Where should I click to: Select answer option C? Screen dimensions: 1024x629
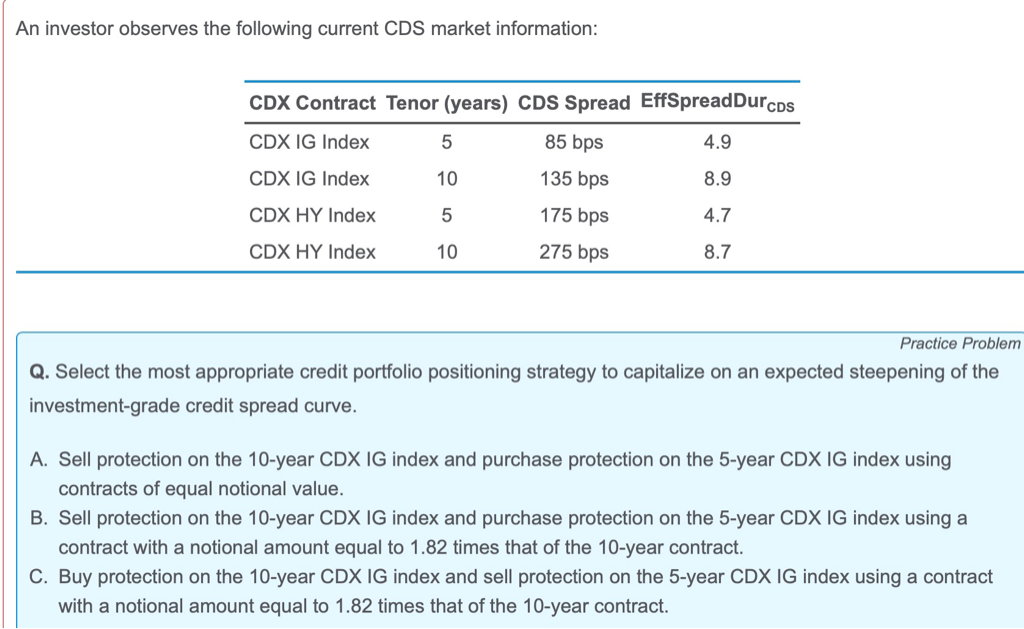[511, 591]
